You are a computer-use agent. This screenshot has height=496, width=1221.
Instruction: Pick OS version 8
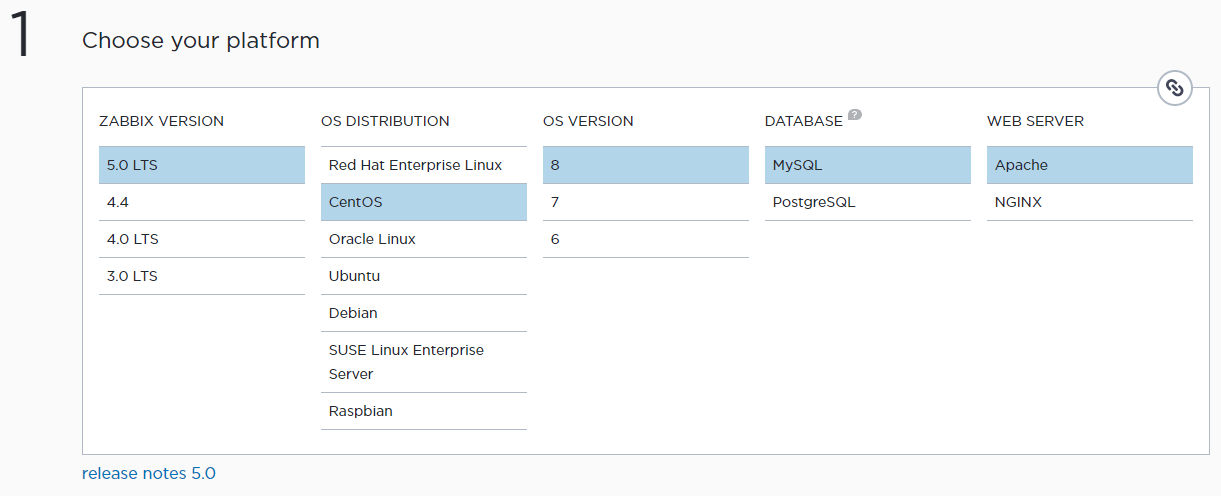coord(646,165)
